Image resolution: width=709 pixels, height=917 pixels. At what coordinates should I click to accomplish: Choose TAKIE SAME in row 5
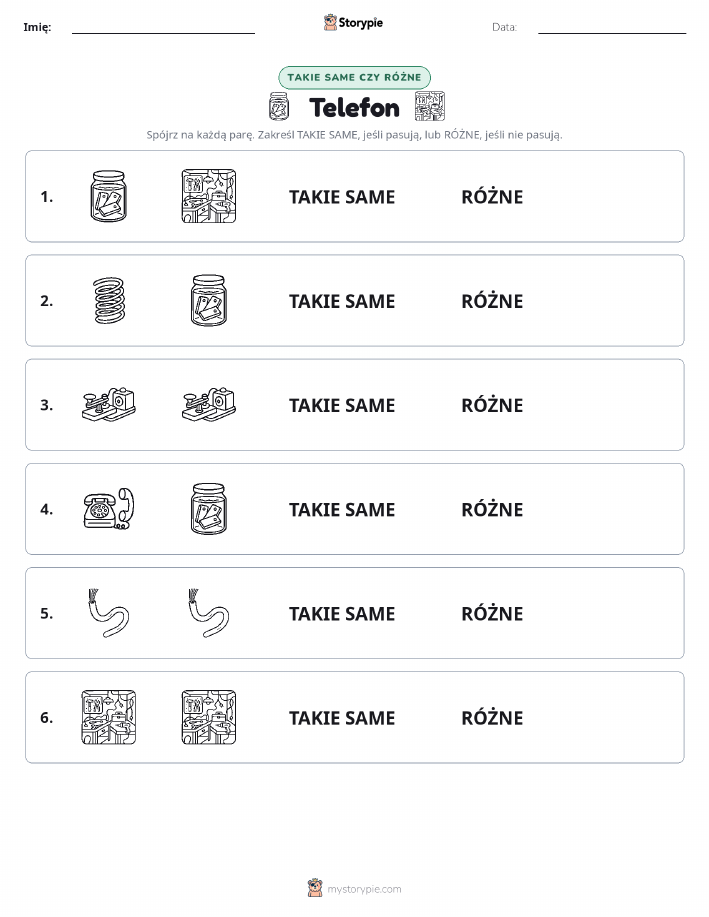pyautogui.click(x=342, y=613)
